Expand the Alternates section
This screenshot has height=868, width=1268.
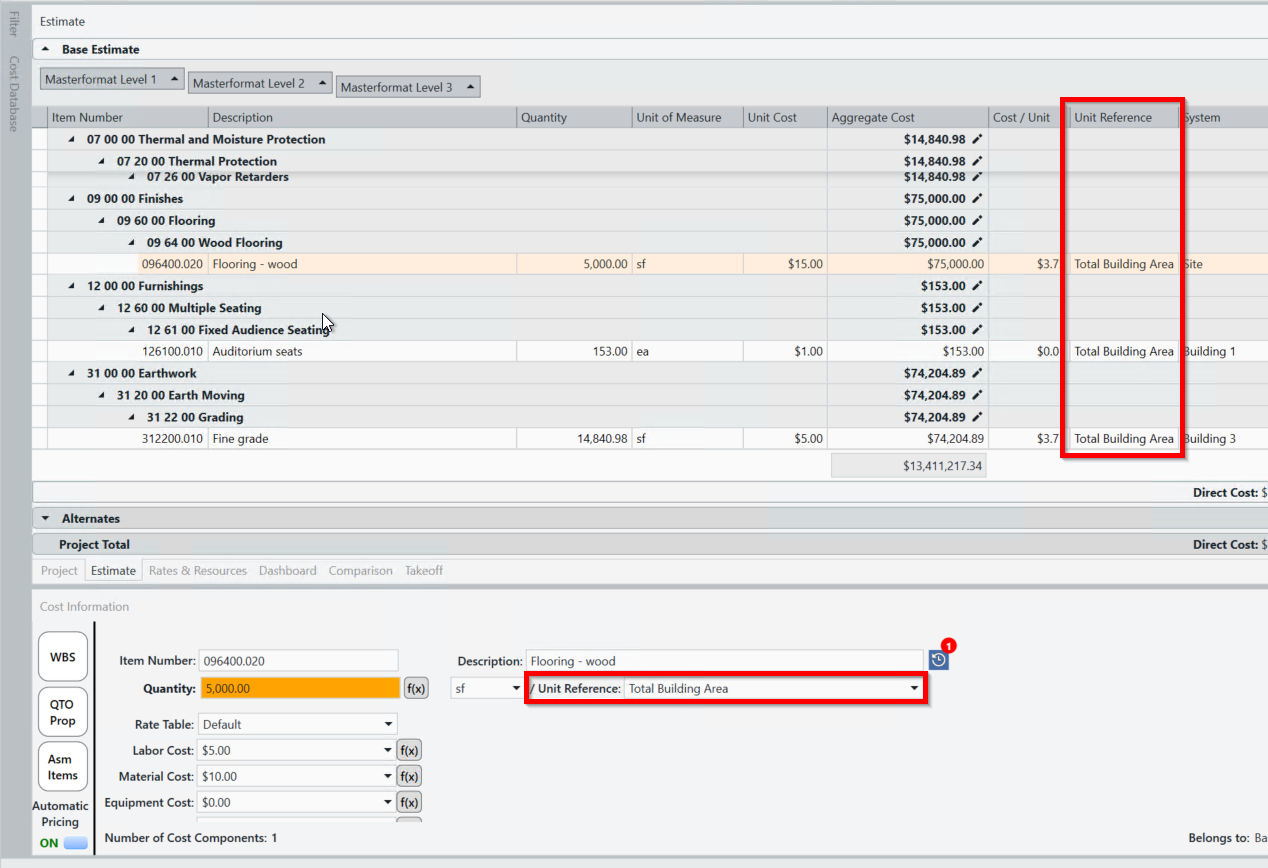click(x=47, y=519)
